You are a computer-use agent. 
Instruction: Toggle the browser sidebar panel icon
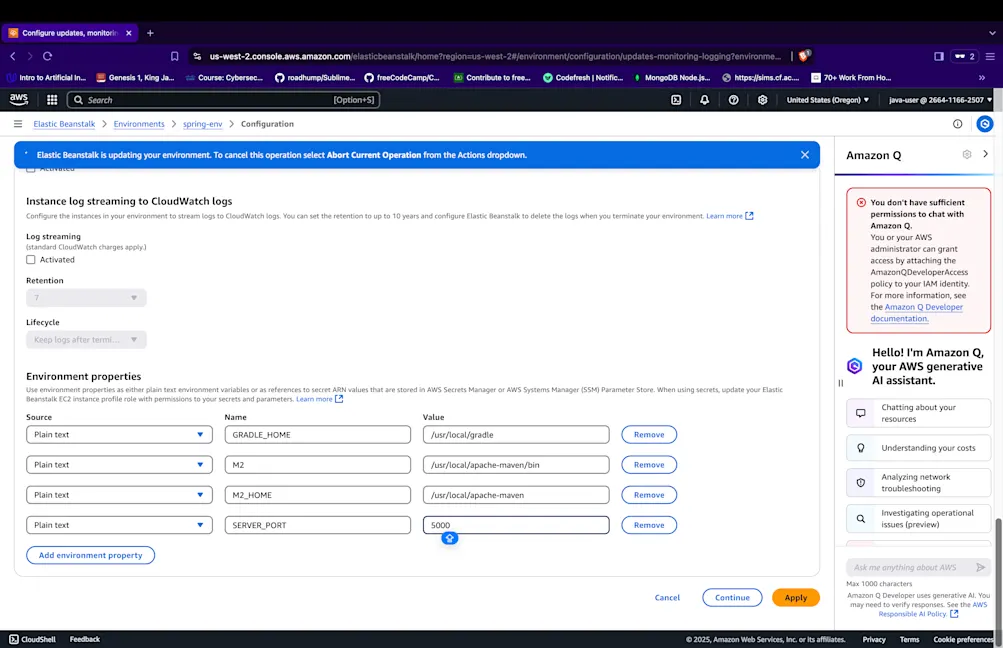(x=938, y=56)
